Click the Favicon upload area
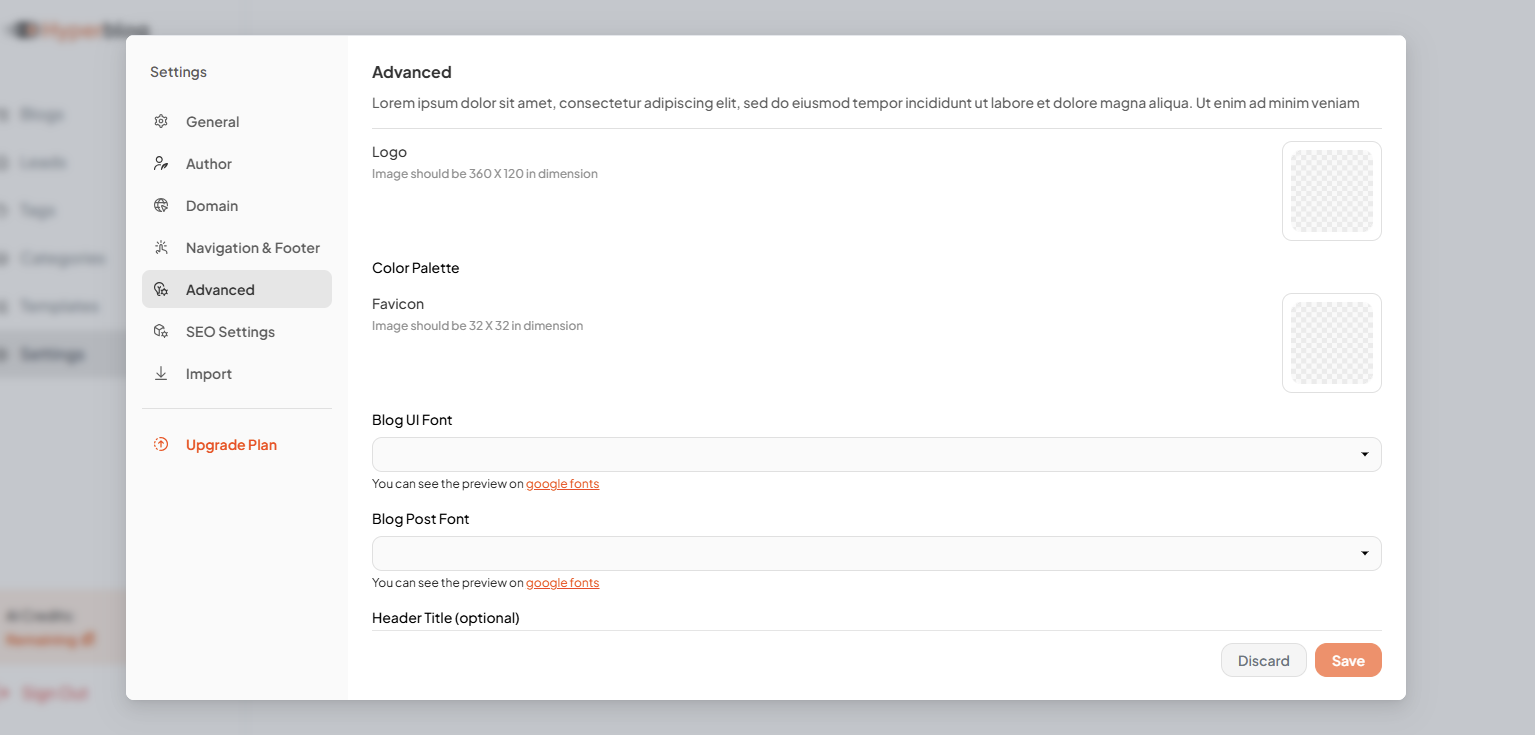The image size is (1535, 735). (1331, 342)
